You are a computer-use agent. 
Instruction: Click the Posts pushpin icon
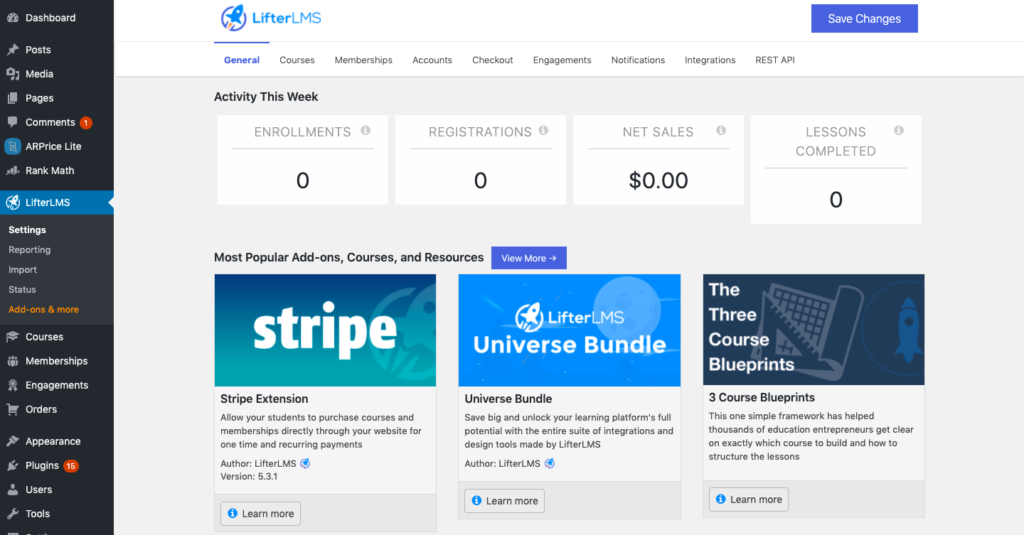(x=12, y=50)
